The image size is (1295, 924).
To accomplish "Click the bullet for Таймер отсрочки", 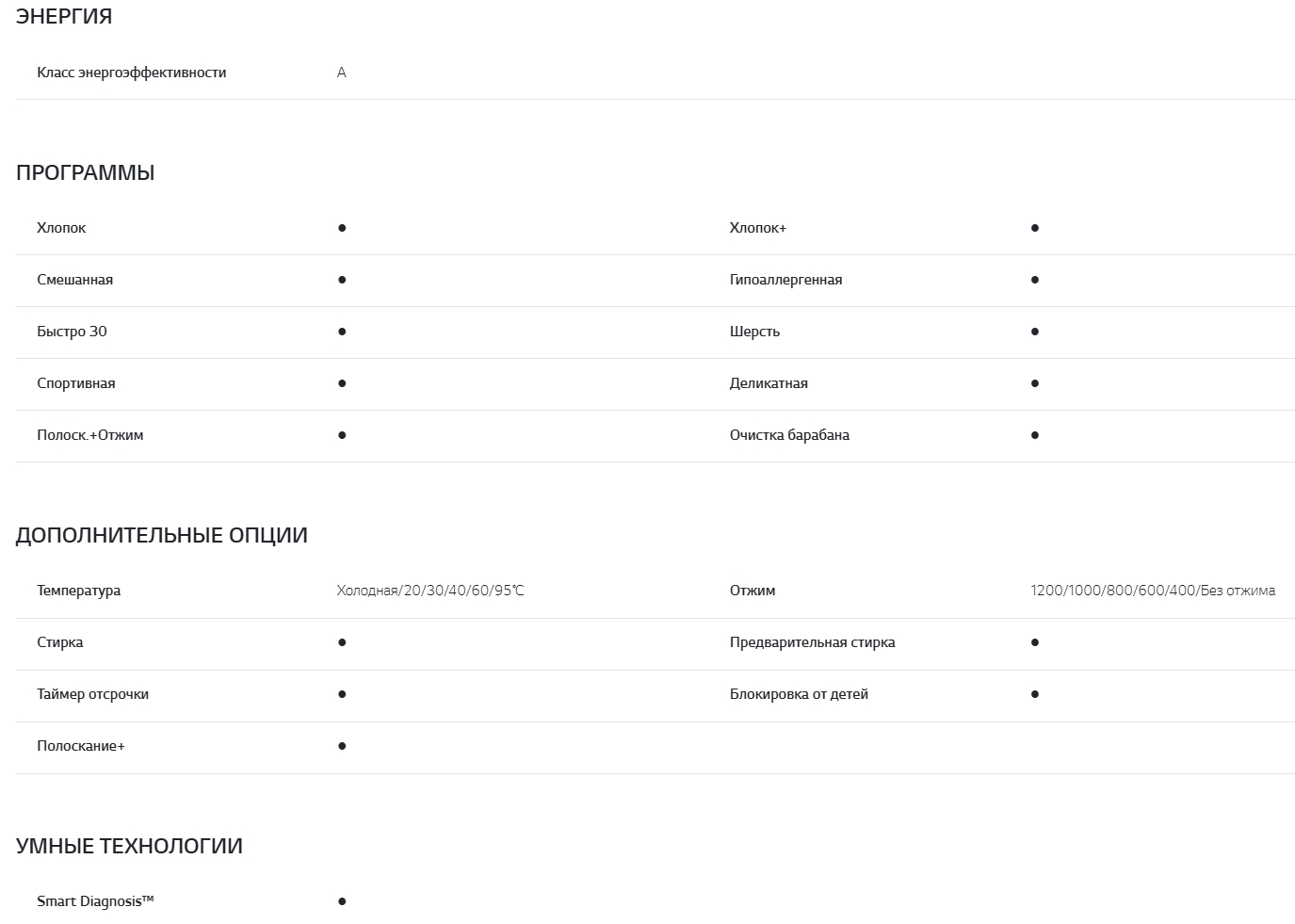I will pyautogui.click(x=342, y=694).
